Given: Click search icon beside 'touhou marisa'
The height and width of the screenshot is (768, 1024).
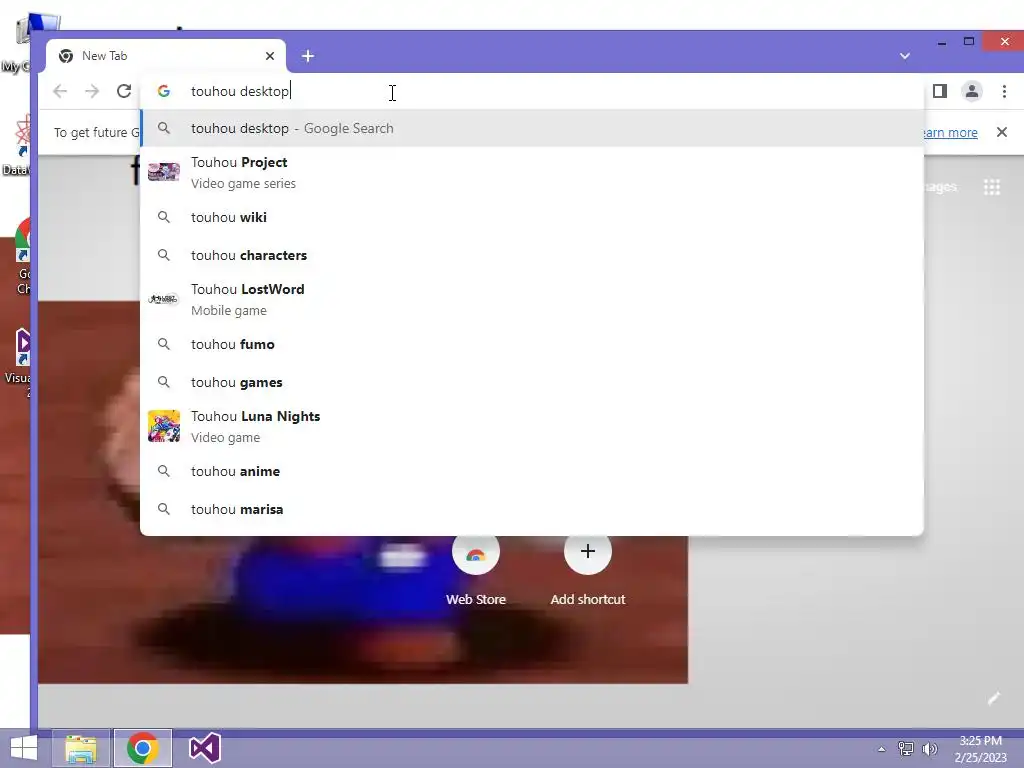Looking at the screenshot, I should click(164, 509).
